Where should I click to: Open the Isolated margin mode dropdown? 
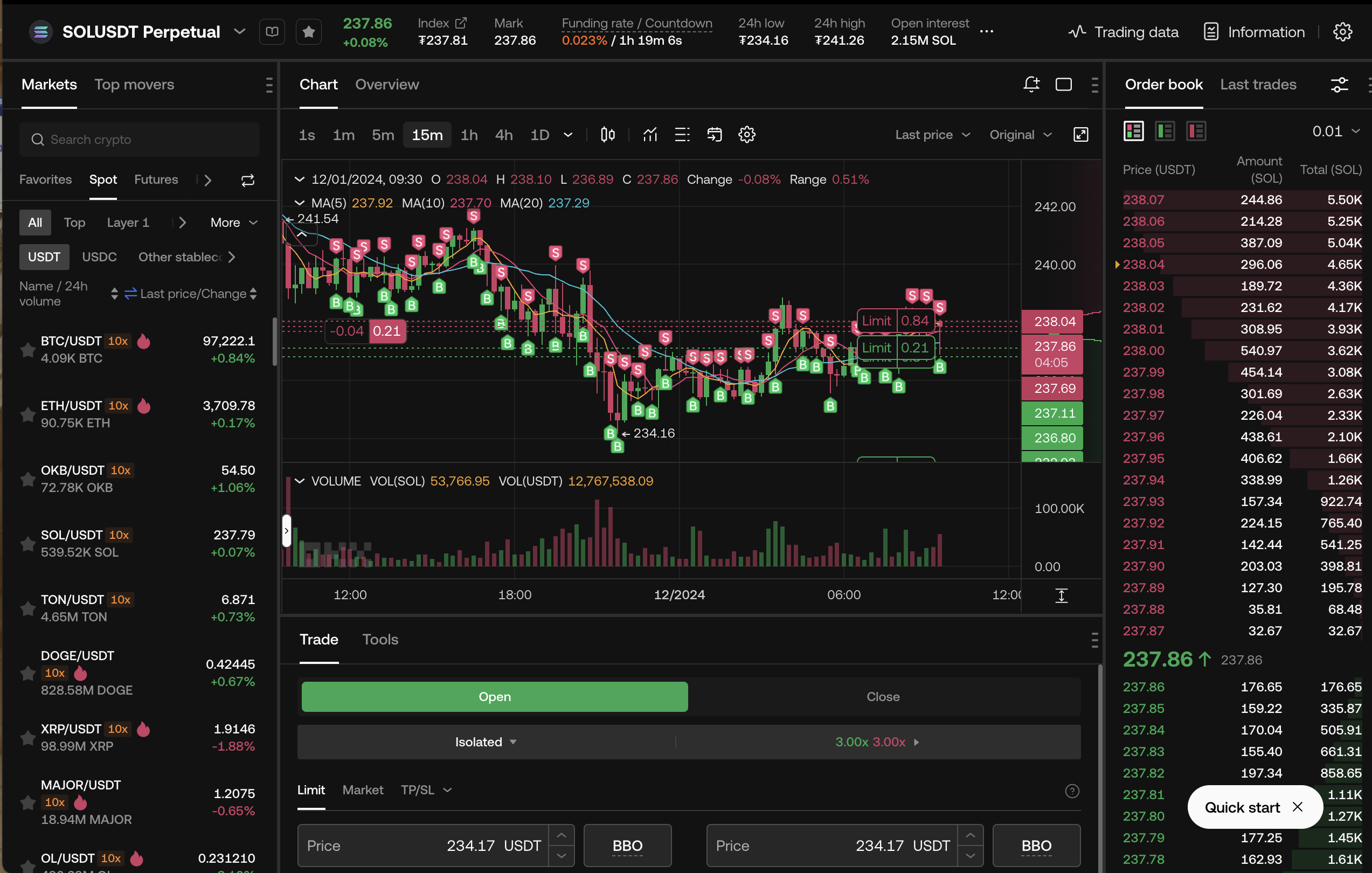[x=486, y=742]
